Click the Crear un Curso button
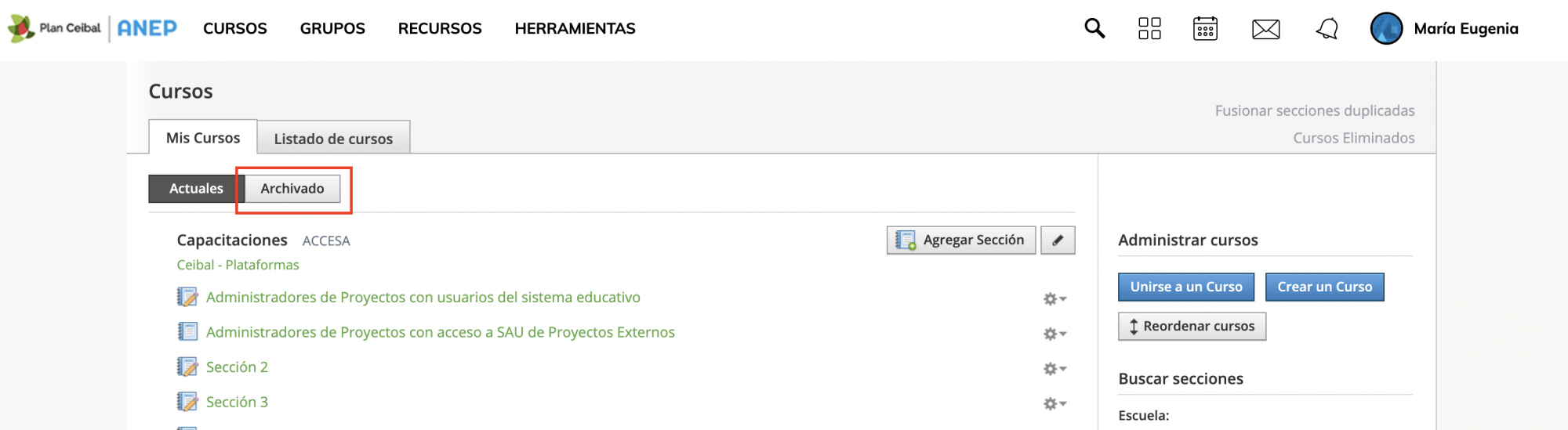The height and width of the screenshot is (430, 1568). (x=1325, y=287)
